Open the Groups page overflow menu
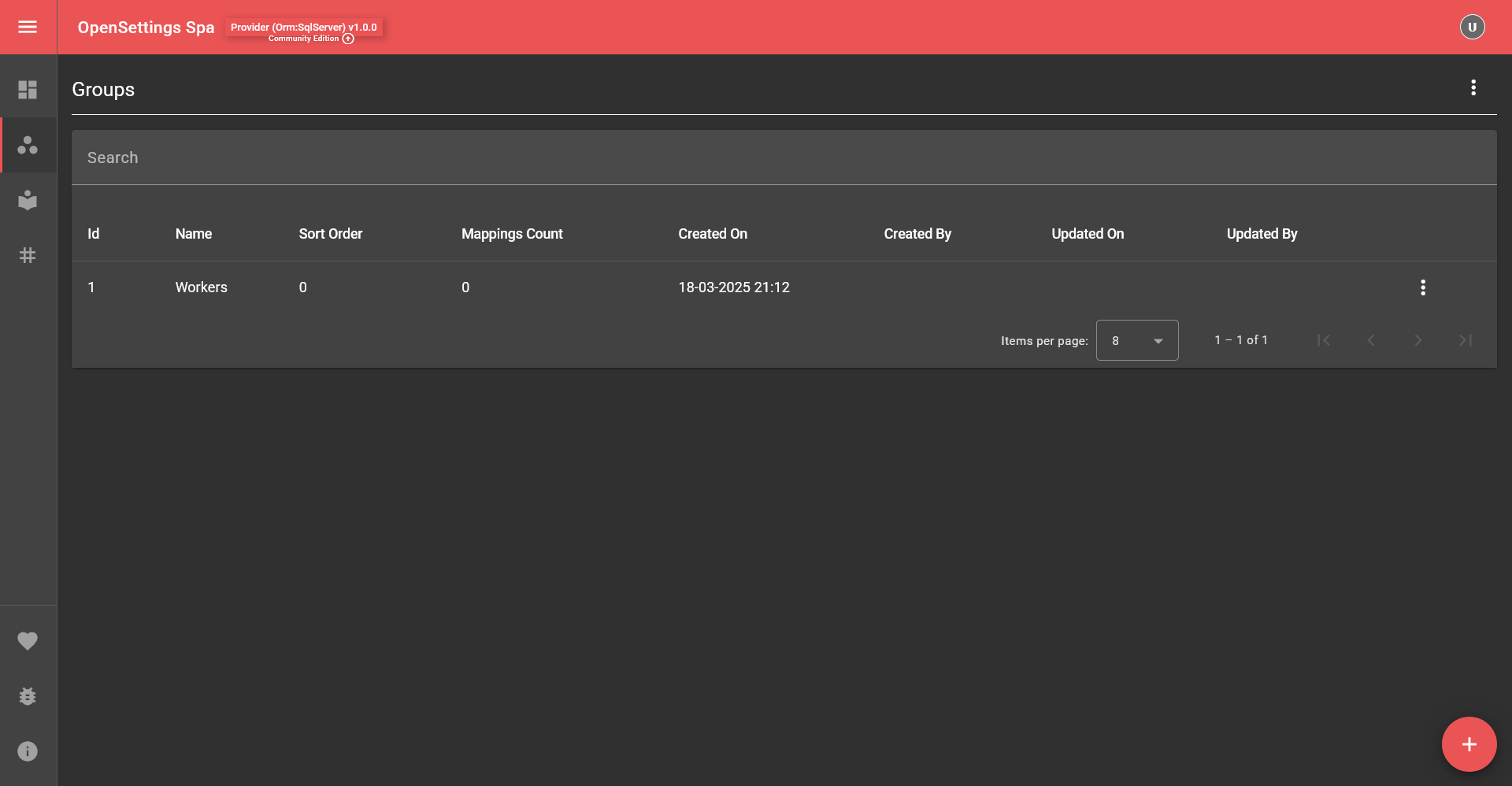The height and width of the screenshot is (786, 1512). (x=1474, y=88)
